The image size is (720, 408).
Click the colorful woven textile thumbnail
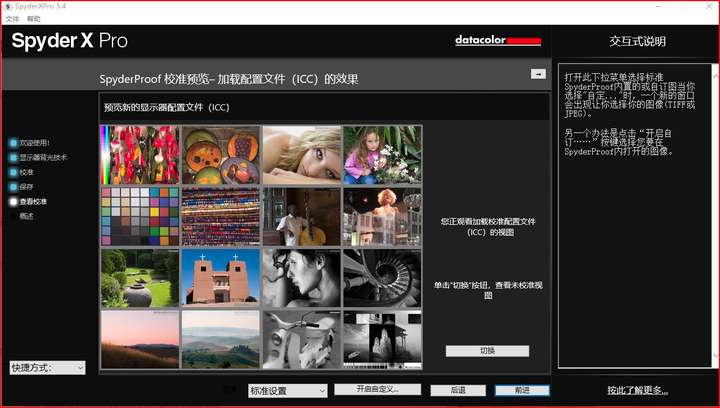(221, 217)
